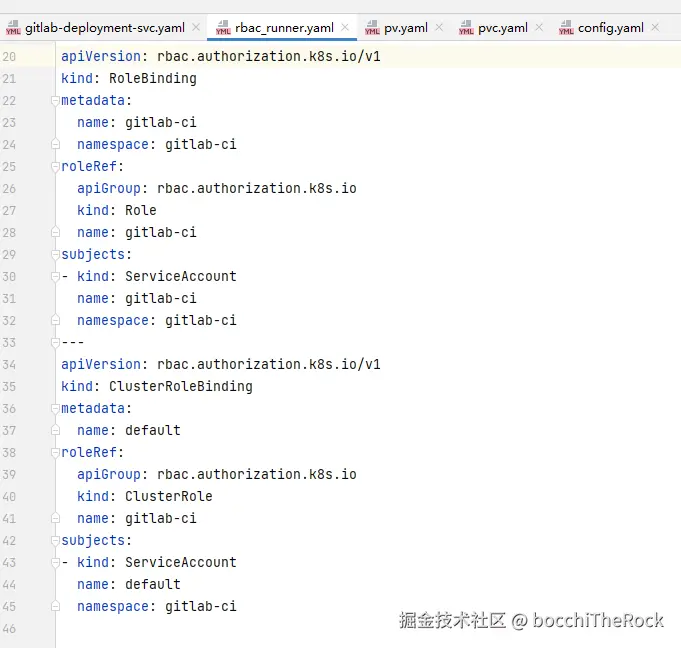Screen dimensions: 681x648
Task: Click 'name: default' on line 37
Action: point(129,430)
